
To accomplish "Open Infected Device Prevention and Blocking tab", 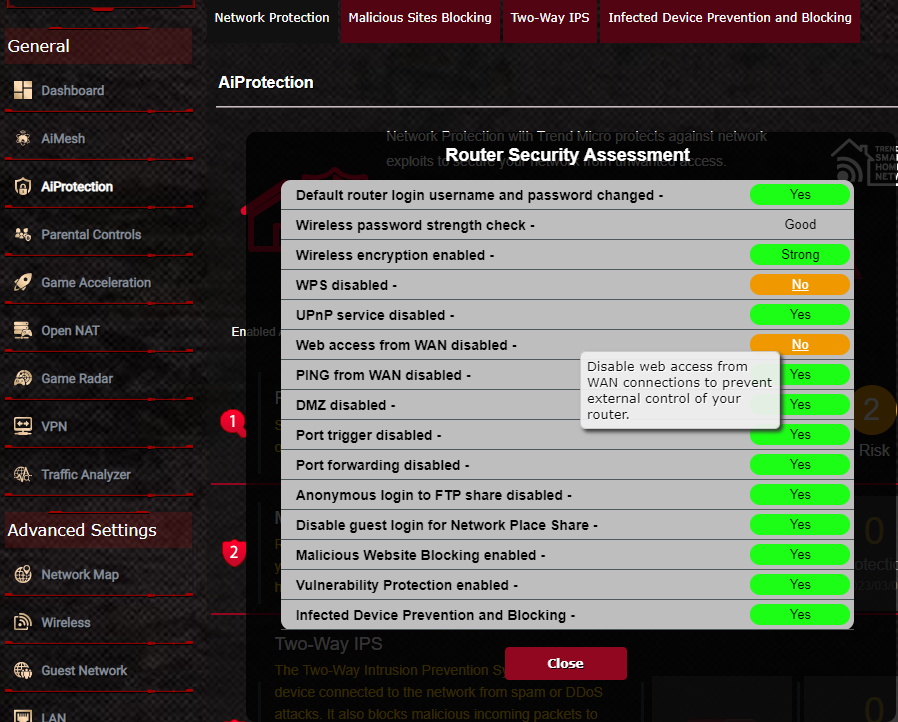I will (730, 18).
